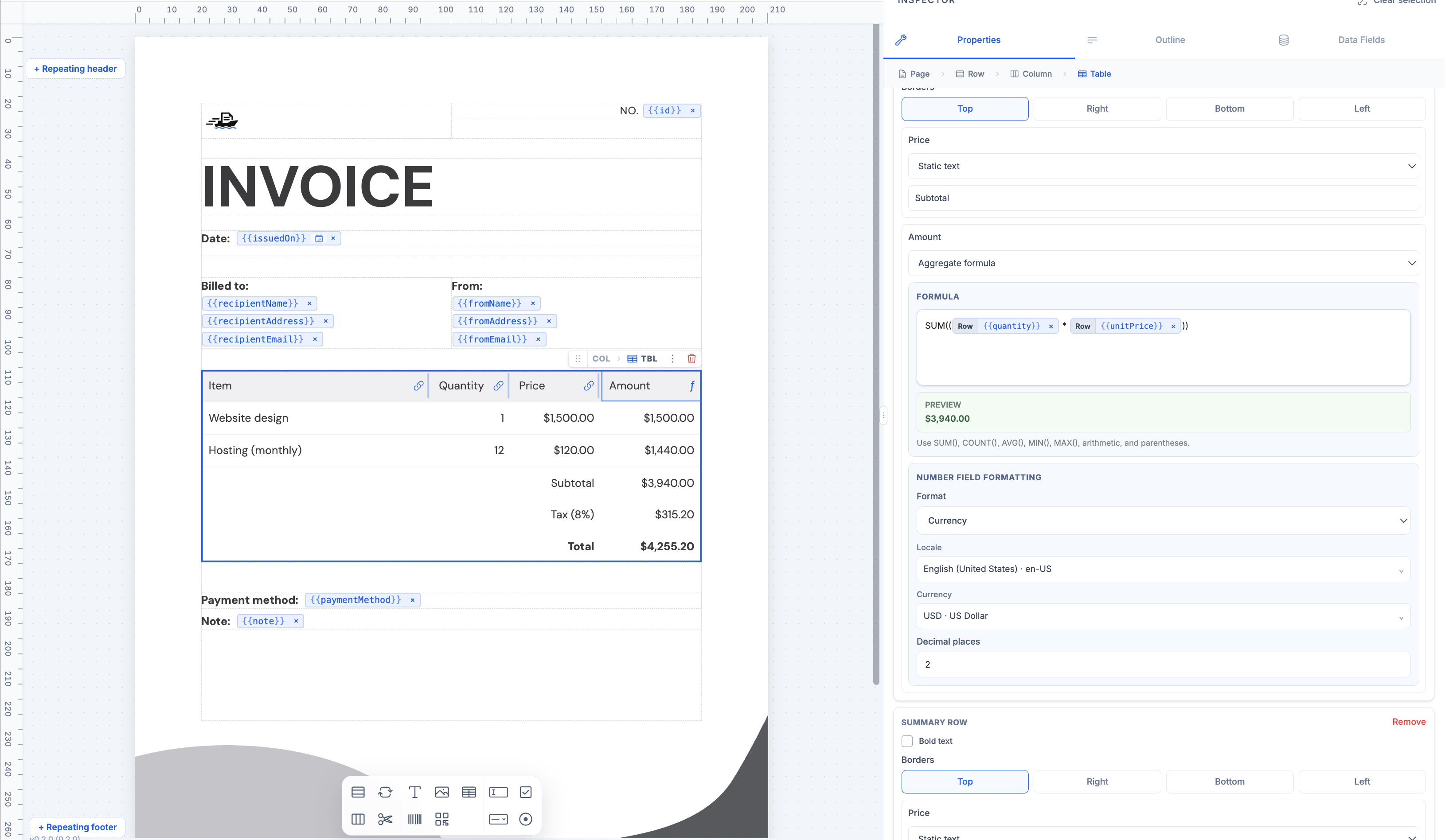The width and height of the screenshot is (1445, 840).
Task: Add a checkbox form element
Action: (526, 792)
